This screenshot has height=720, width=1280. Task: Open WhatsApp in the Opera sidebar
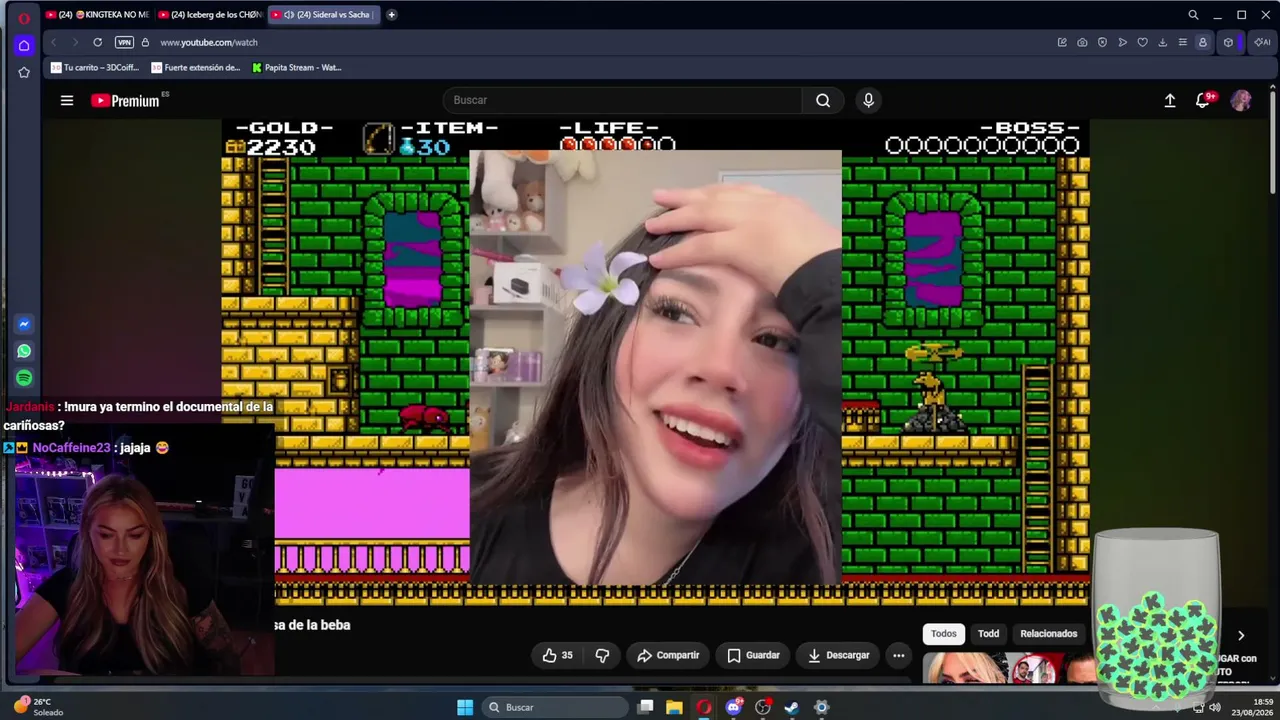point(24,351)
